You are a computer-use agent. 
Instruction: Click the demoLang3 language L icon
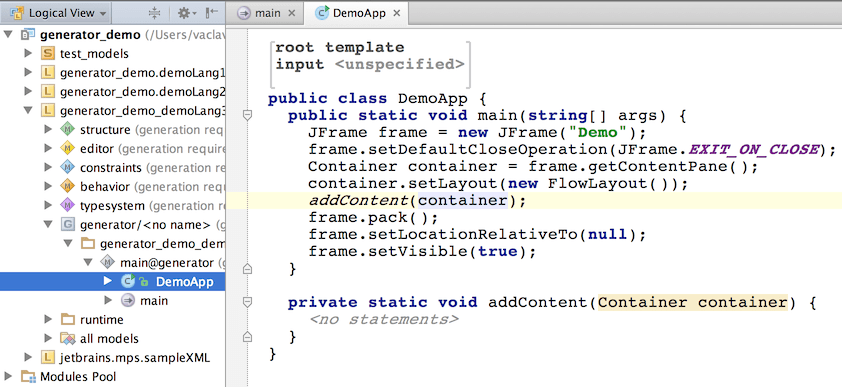tap(48, 111)
